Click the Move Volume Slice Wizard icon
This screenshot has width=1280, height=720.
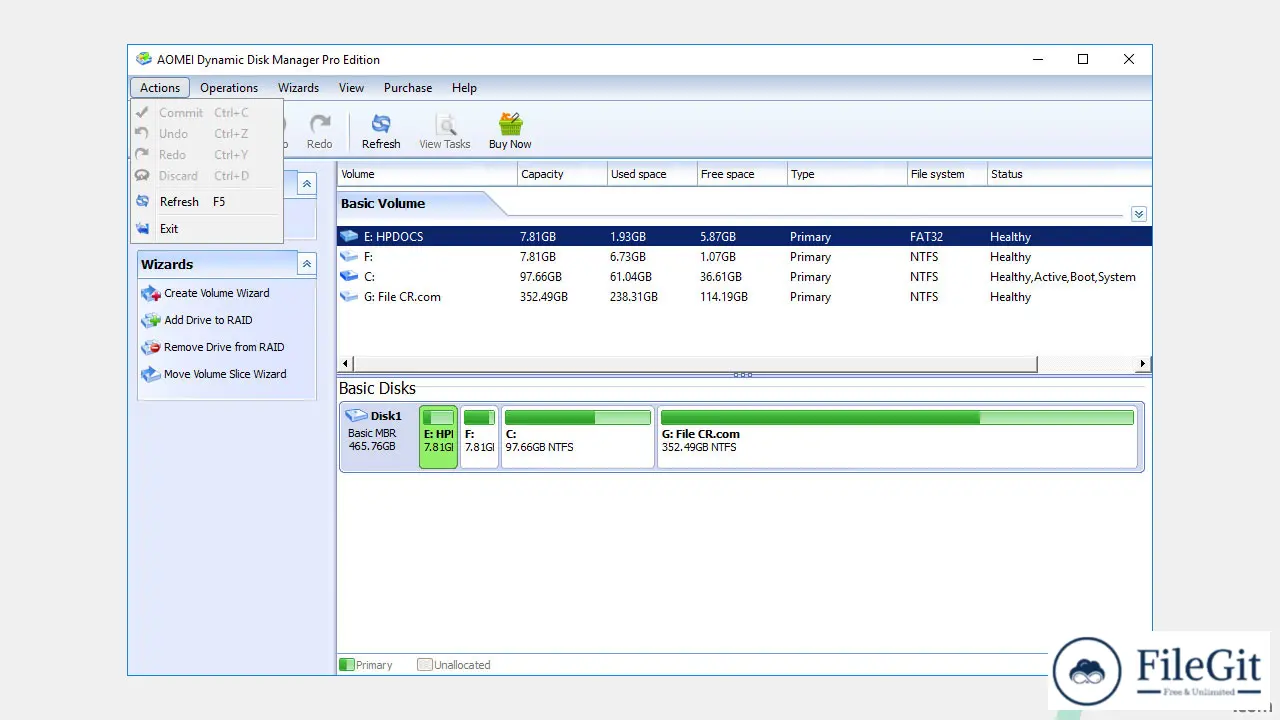pyautogui.click(x=151, y=375)
